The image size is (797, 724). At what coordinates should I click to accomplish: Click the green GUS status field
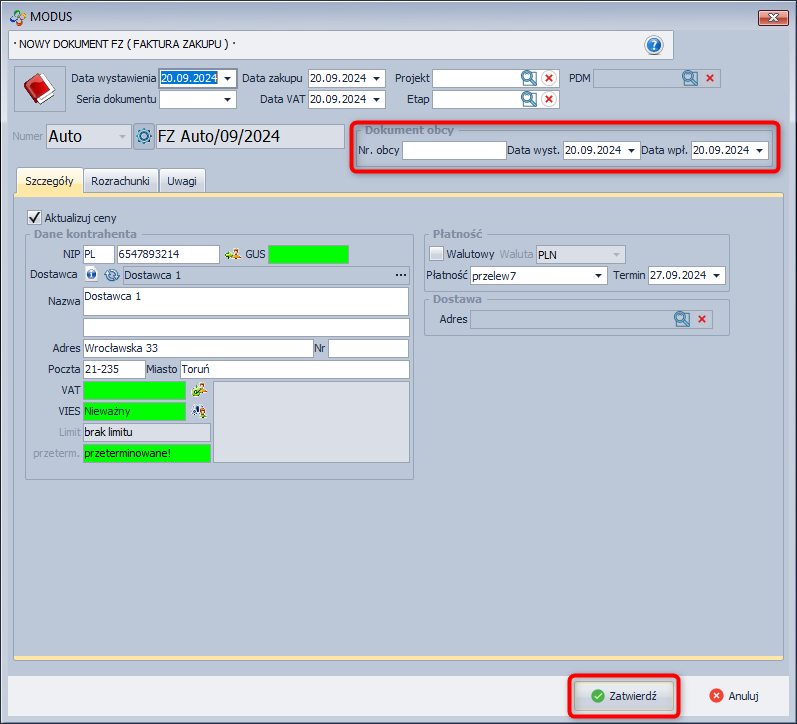tap(308, 254)
